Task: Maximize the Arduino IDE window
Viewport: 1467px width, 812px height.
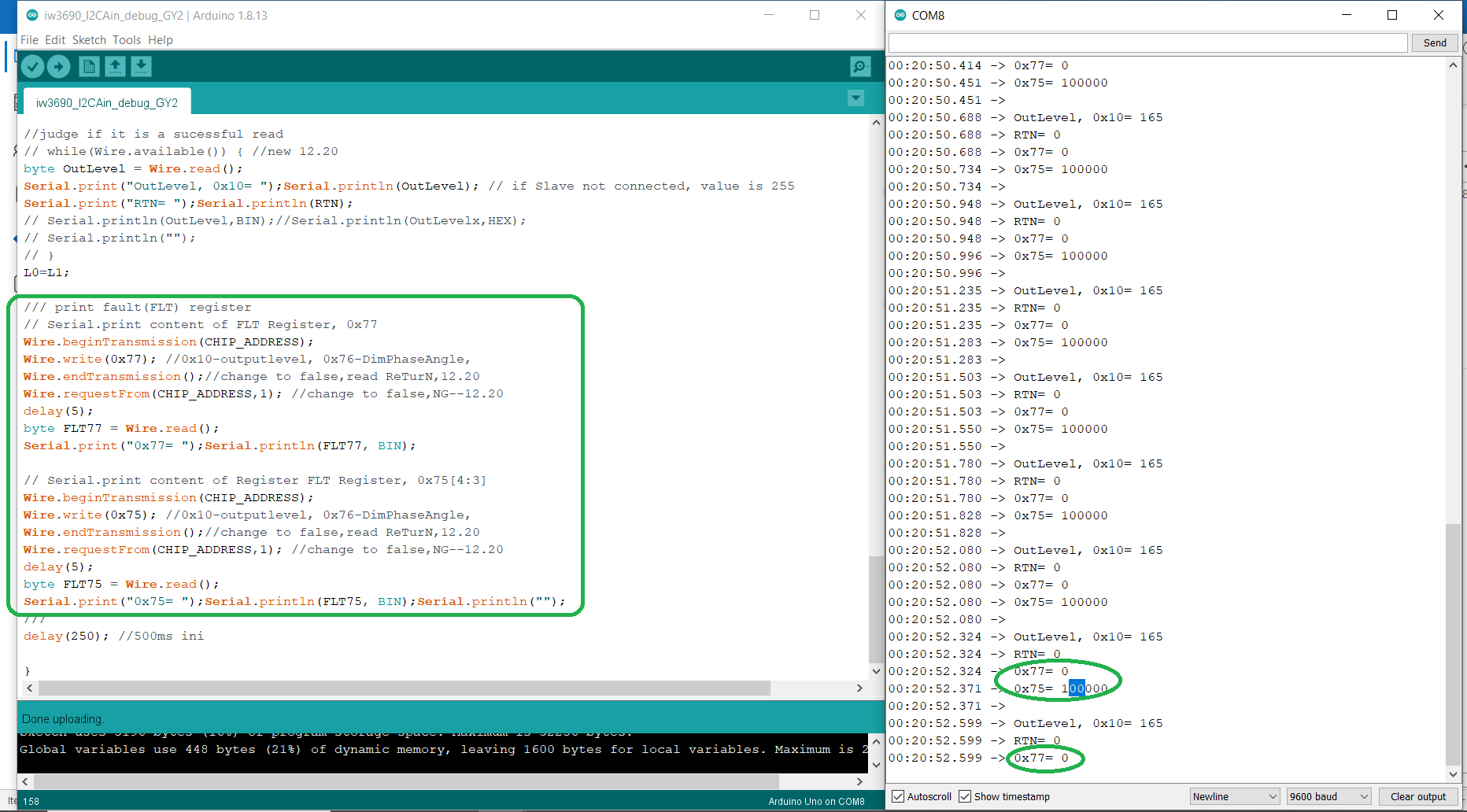Action: (815, 15)
